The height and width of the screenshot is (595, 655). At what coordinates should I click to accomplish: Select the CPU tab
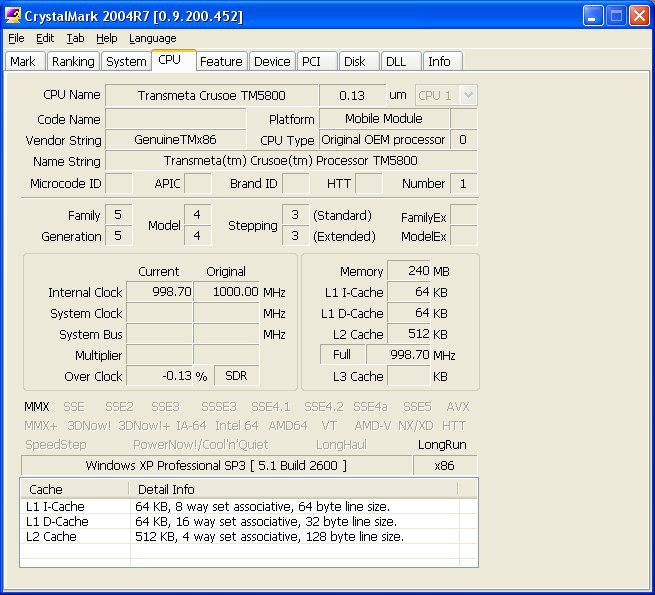point(173,60)
